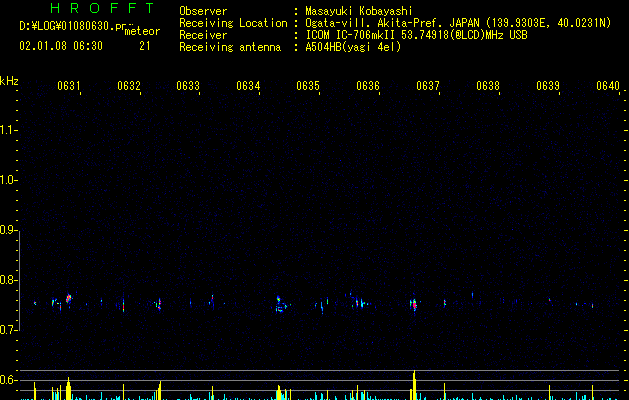Click the 0631 time marker

[69, 85]
